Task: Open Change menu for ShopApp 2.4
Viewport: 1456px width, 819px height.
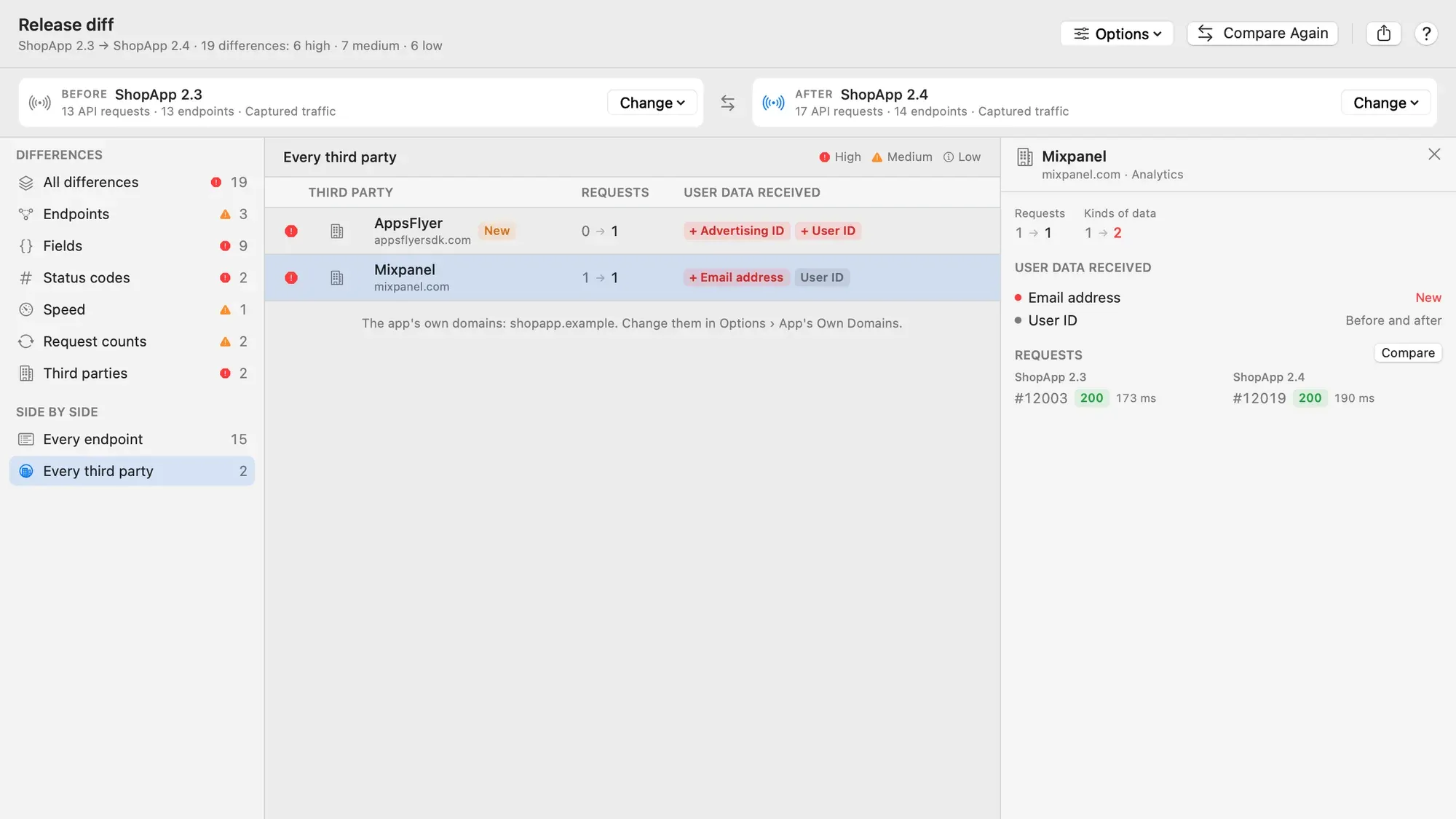Action: coord(1385,103)
